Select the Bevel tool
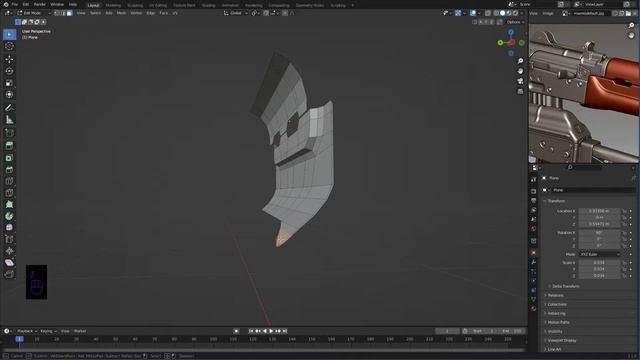 tap(9, 169)
